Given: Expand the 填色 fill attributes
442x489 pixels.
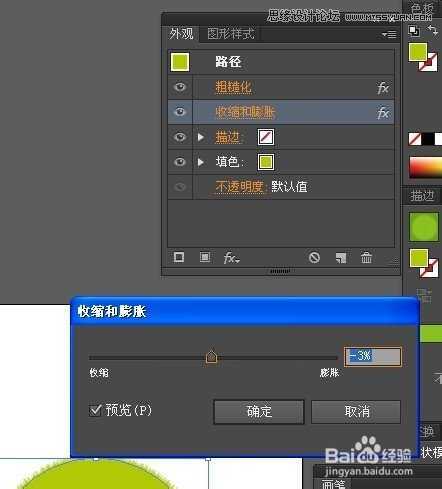Looking at the screenshot, I should (201, 162).
